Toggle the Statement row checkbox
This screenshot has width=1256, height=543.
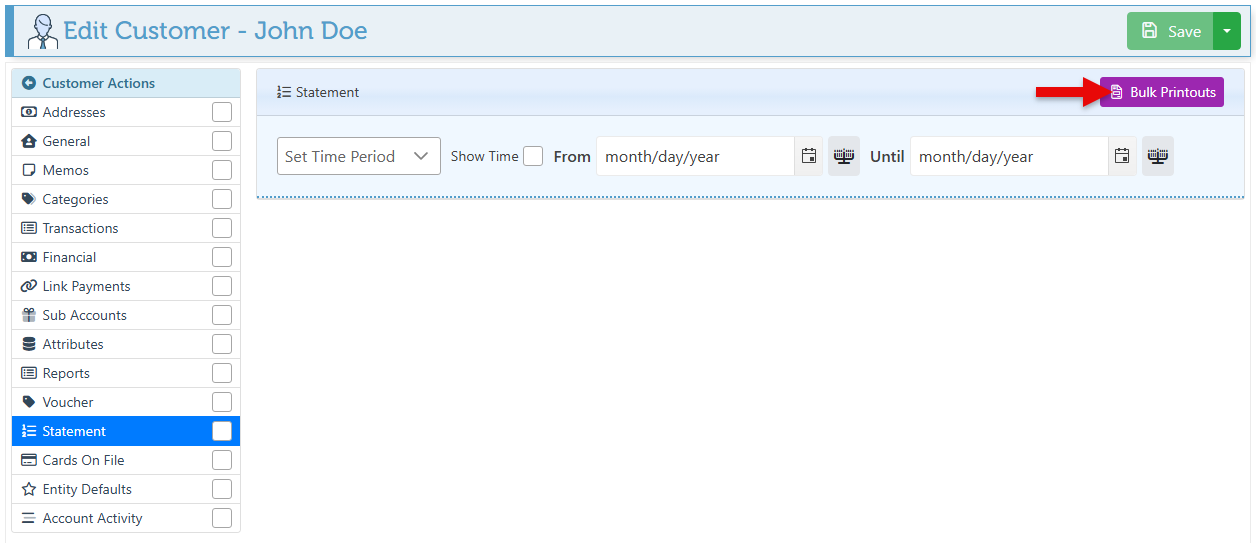(222, 431)
